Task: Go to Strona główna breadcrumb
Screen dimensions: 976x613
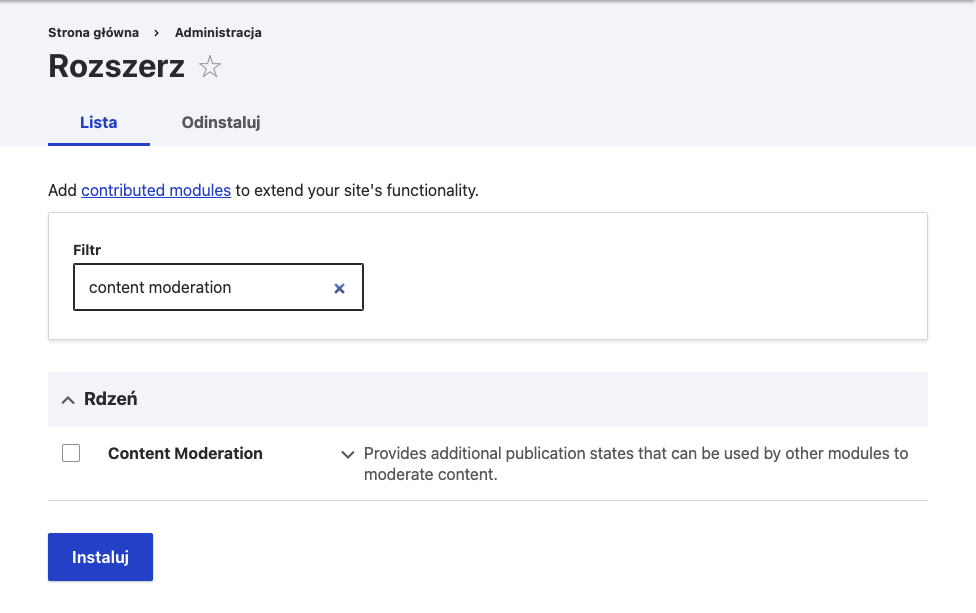Action: point(93,32)
